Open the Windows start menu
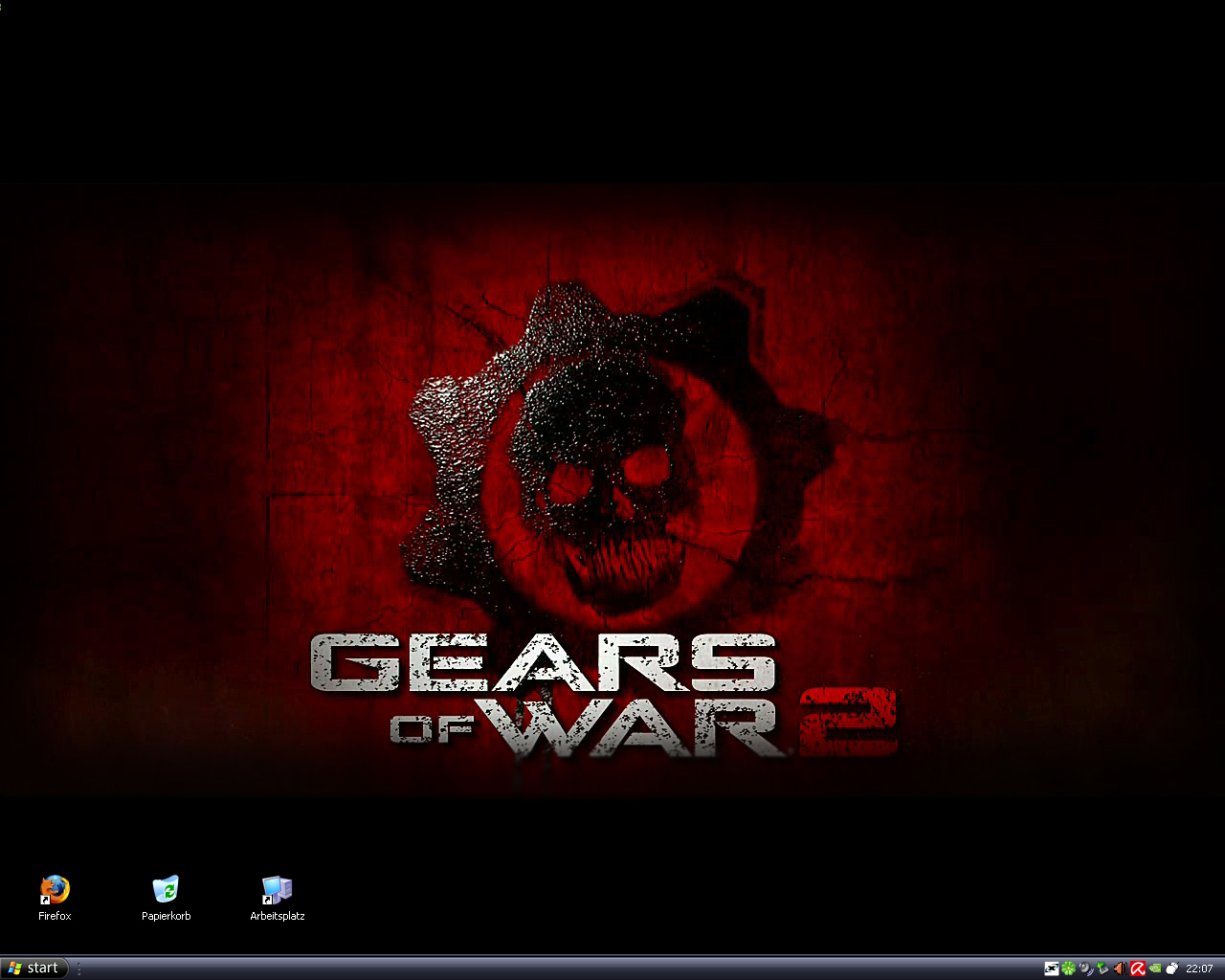This screenshot has width=1225, height=980. [x=34, y=969]
